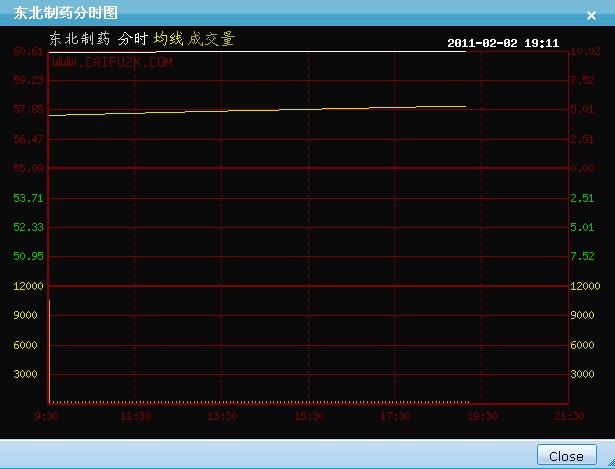Click the 成交量 legend label

[211, 39]
